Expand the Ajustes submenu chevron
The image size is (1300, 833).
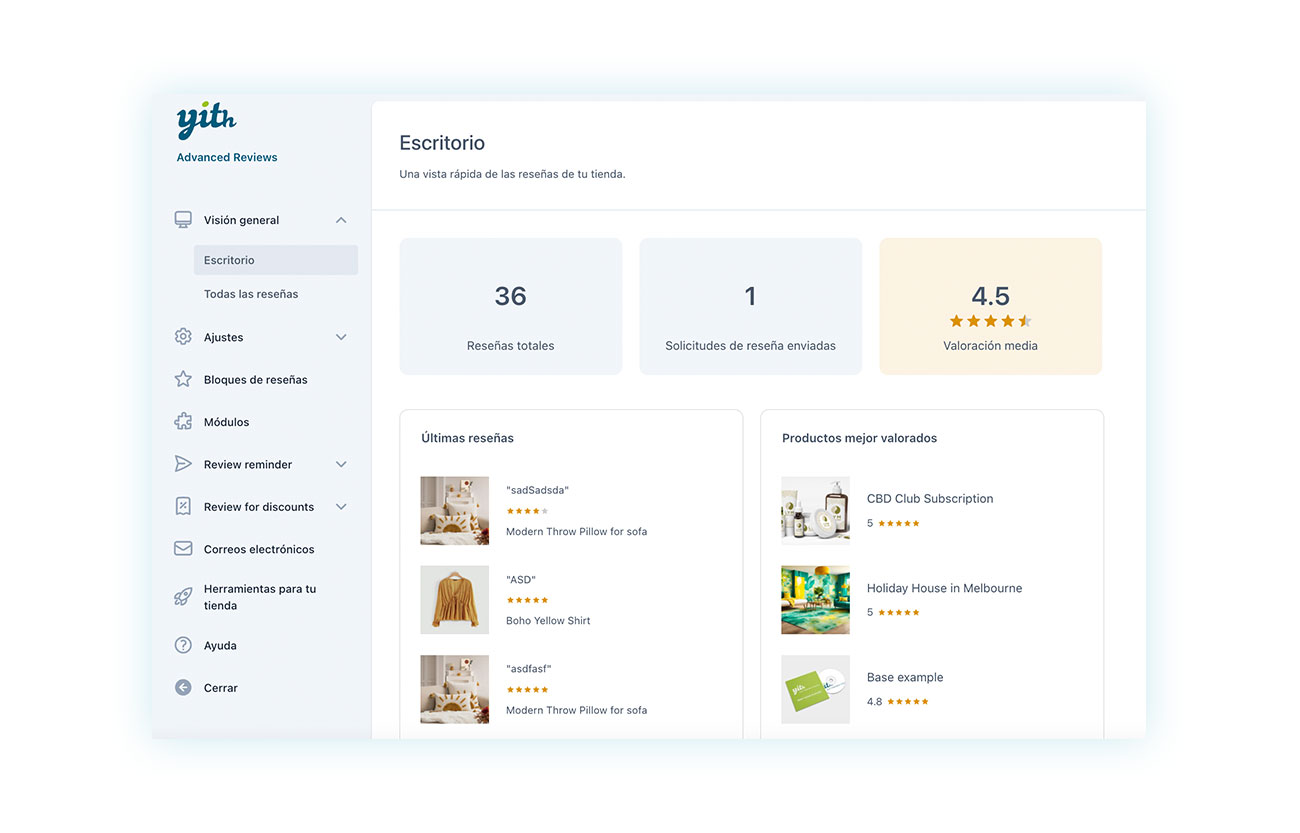[x=341, y=337]
